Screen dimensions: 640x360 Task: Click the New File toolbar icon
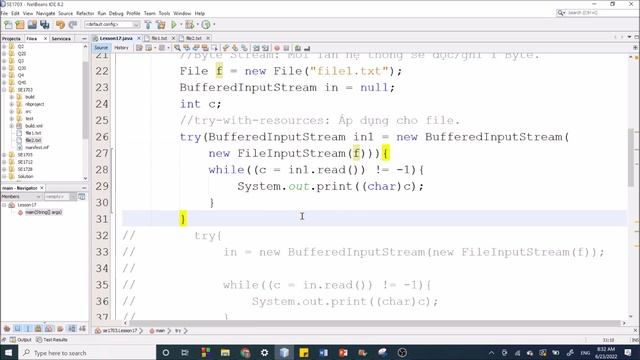coord(8,25)
